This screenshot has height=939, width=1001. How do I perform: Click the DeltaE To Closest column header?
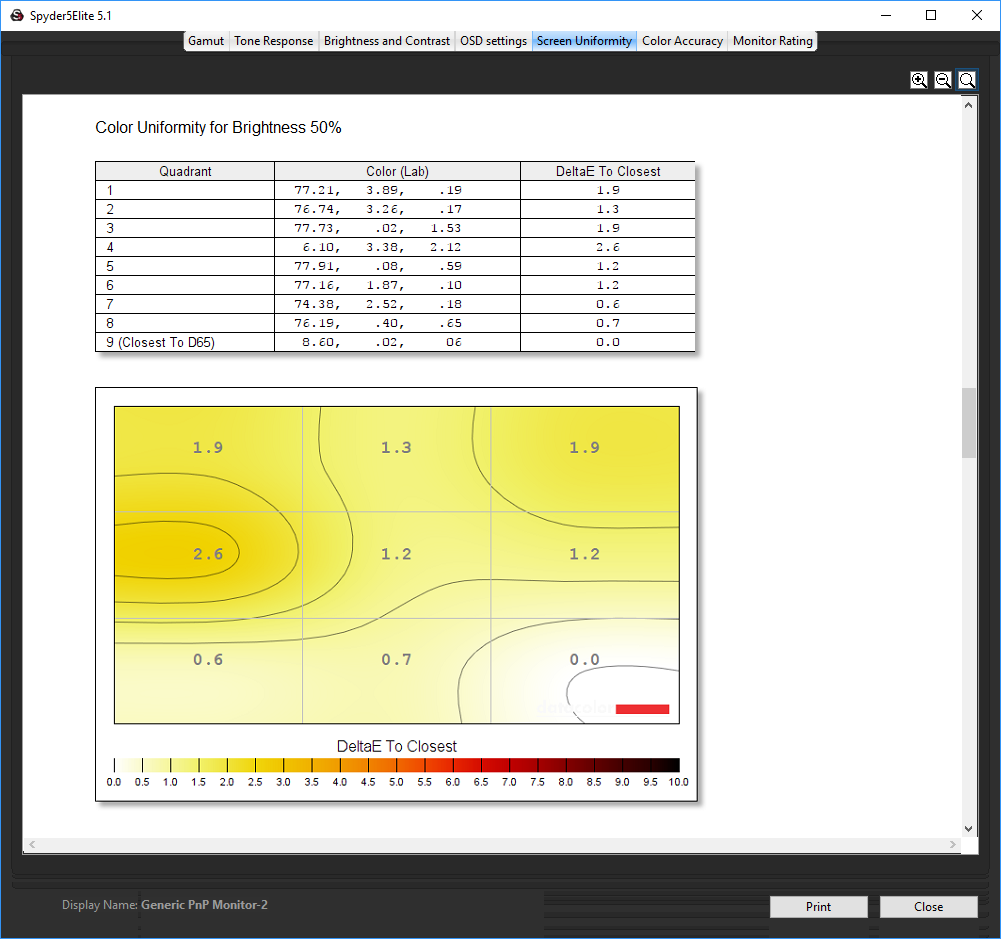(x=608, y=171)
